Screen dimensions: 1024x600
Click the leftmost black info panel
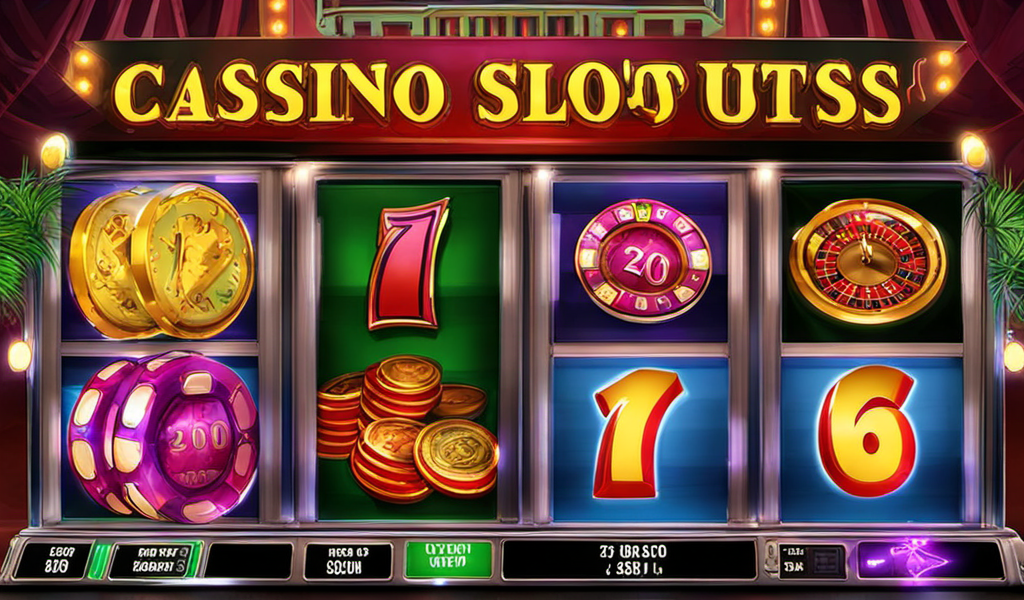[x=52, y=561]
